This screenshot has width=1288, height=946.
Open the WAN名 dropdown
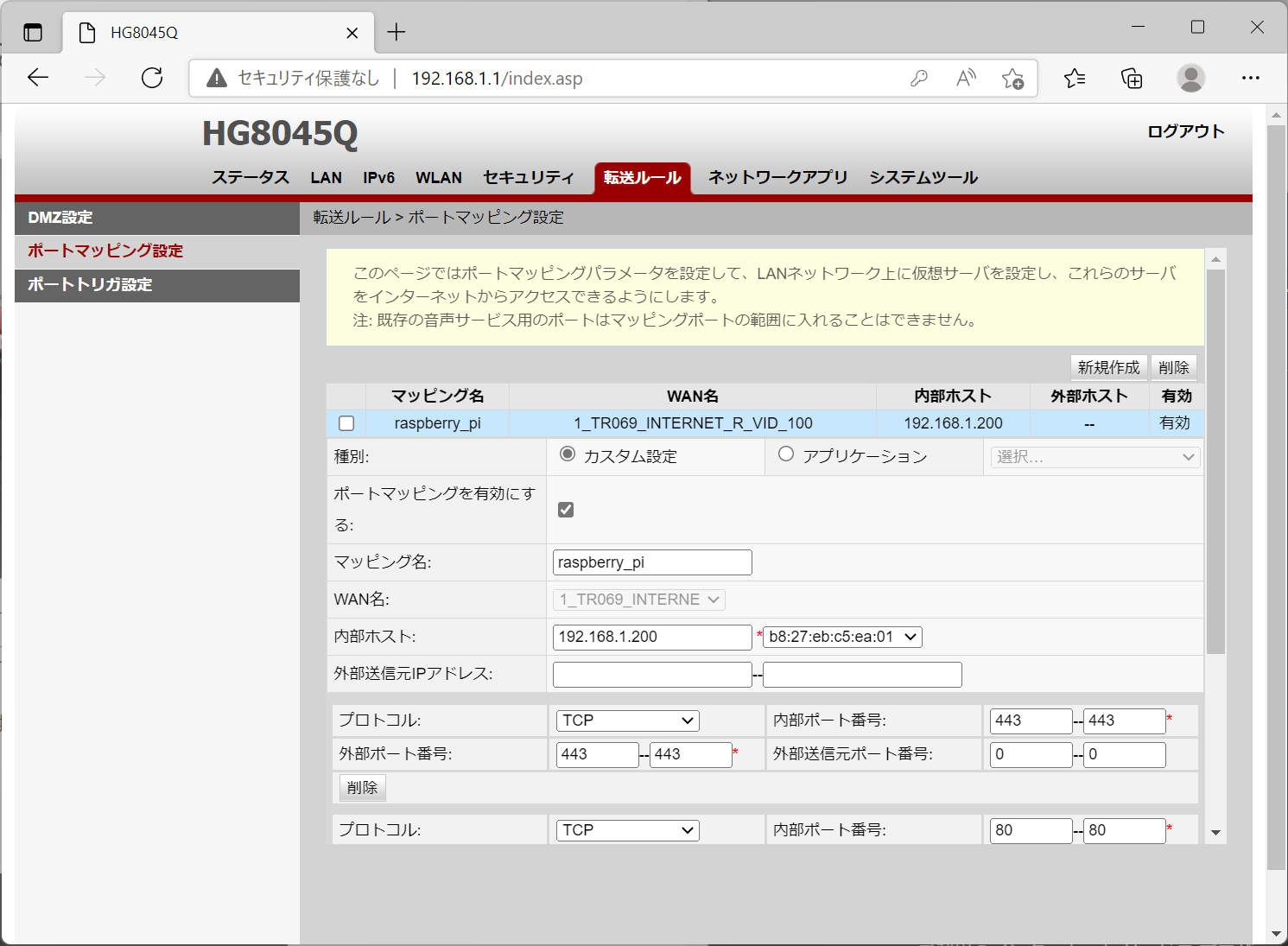coord(639,600)
